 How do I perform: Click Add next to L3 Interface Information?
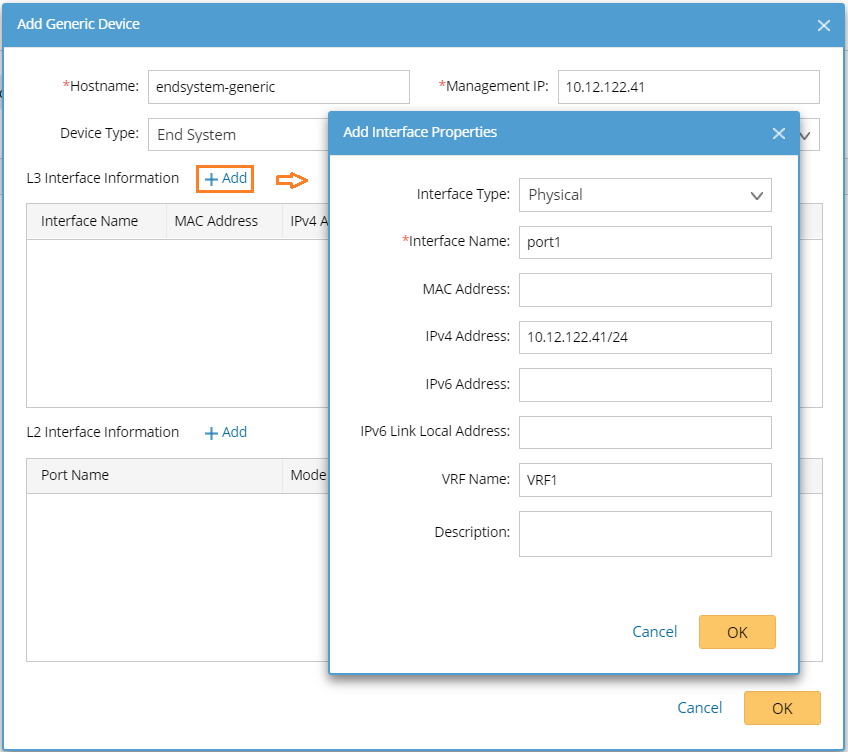tap(225, 179)
